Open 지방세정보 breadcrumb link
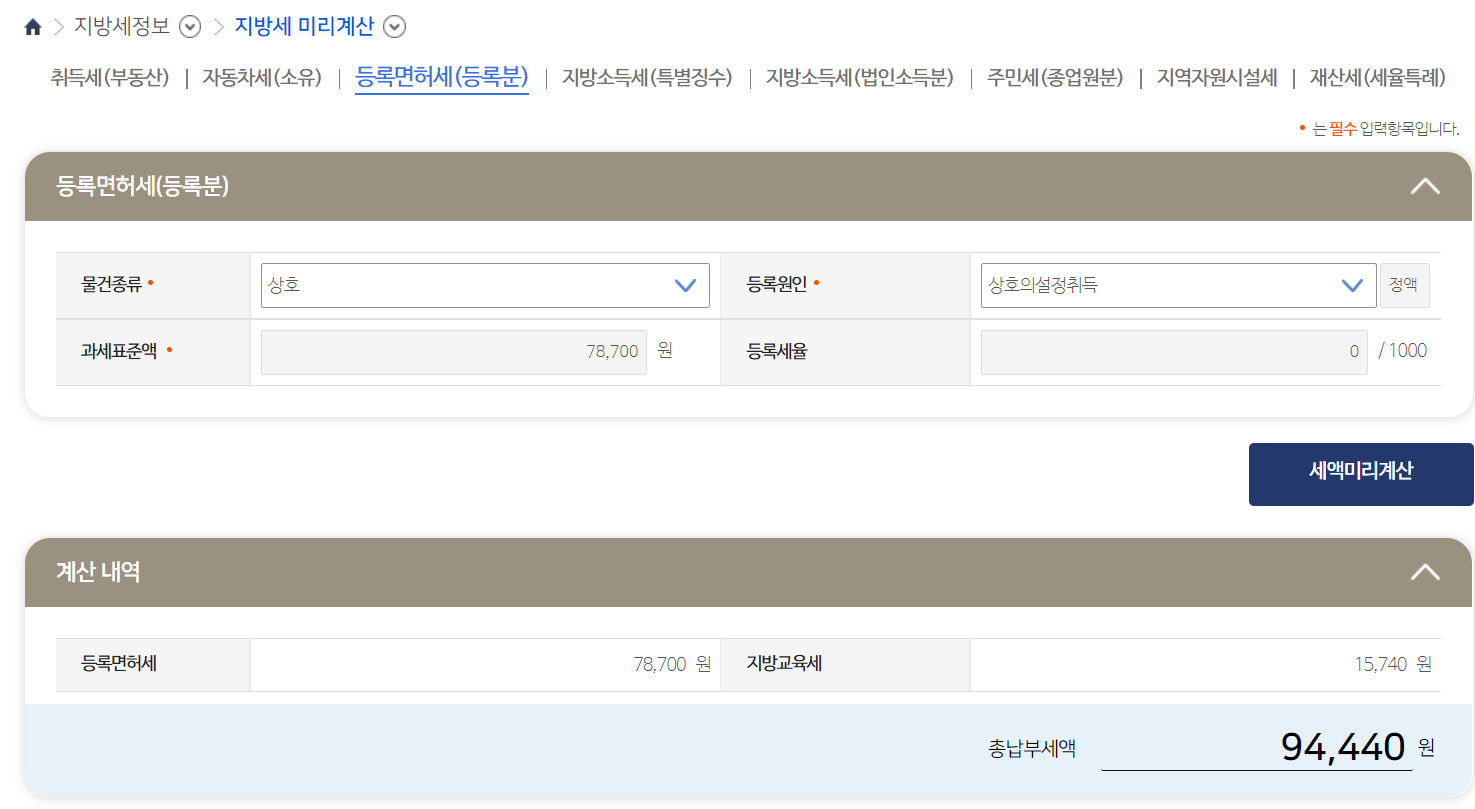 tap(122, 26)
